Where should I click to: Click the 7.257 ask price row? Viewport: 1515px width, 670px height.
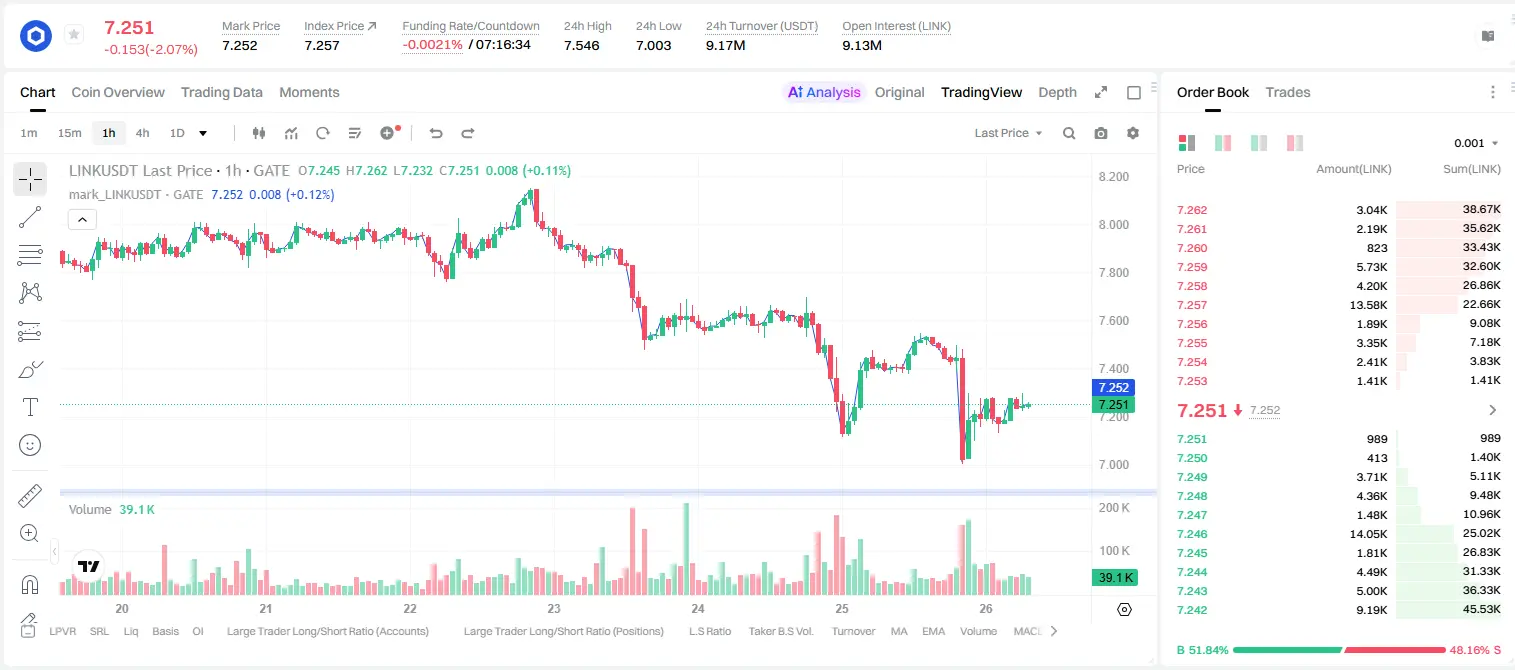1339,305
